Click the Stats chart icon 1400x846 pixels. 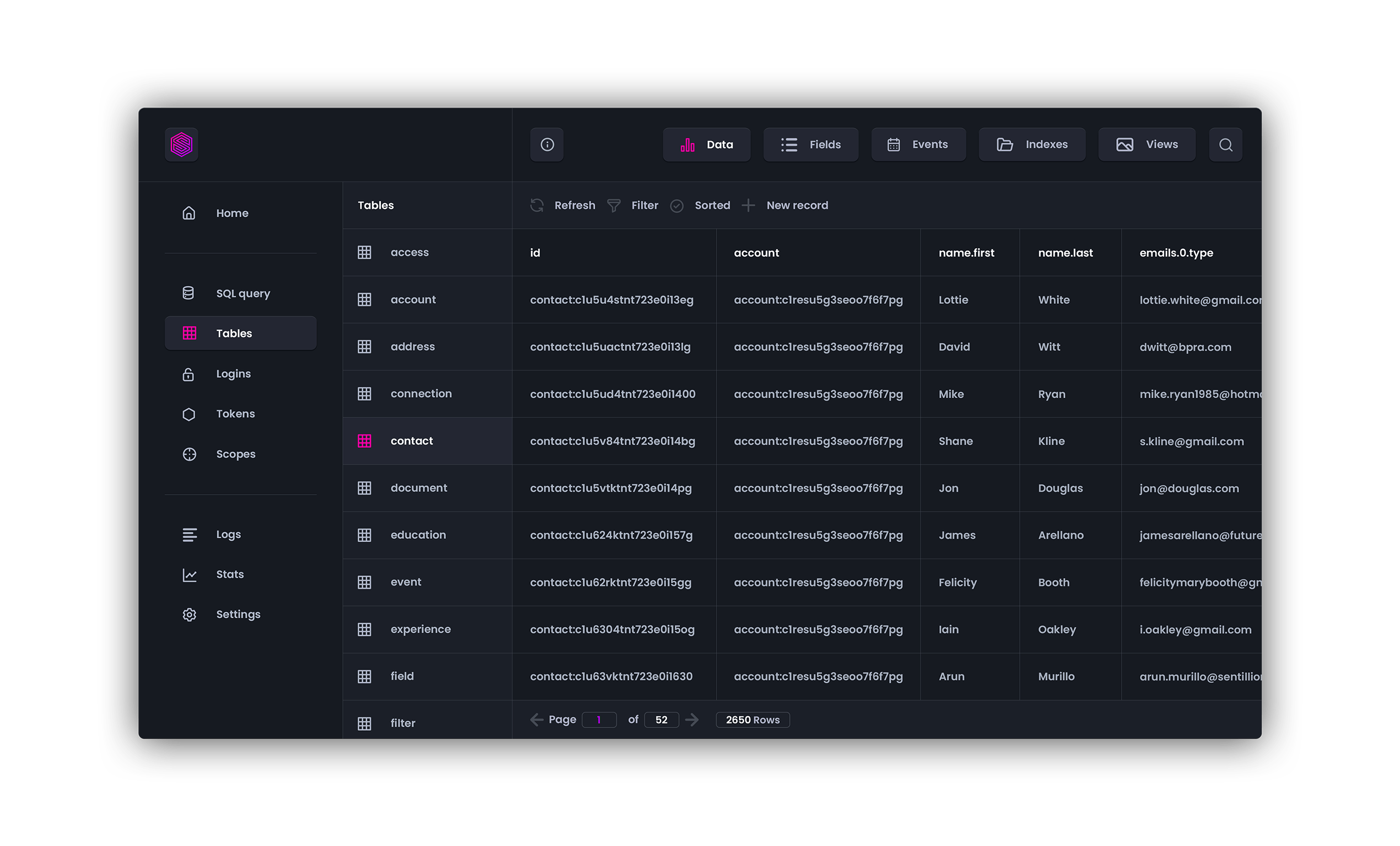189,575
